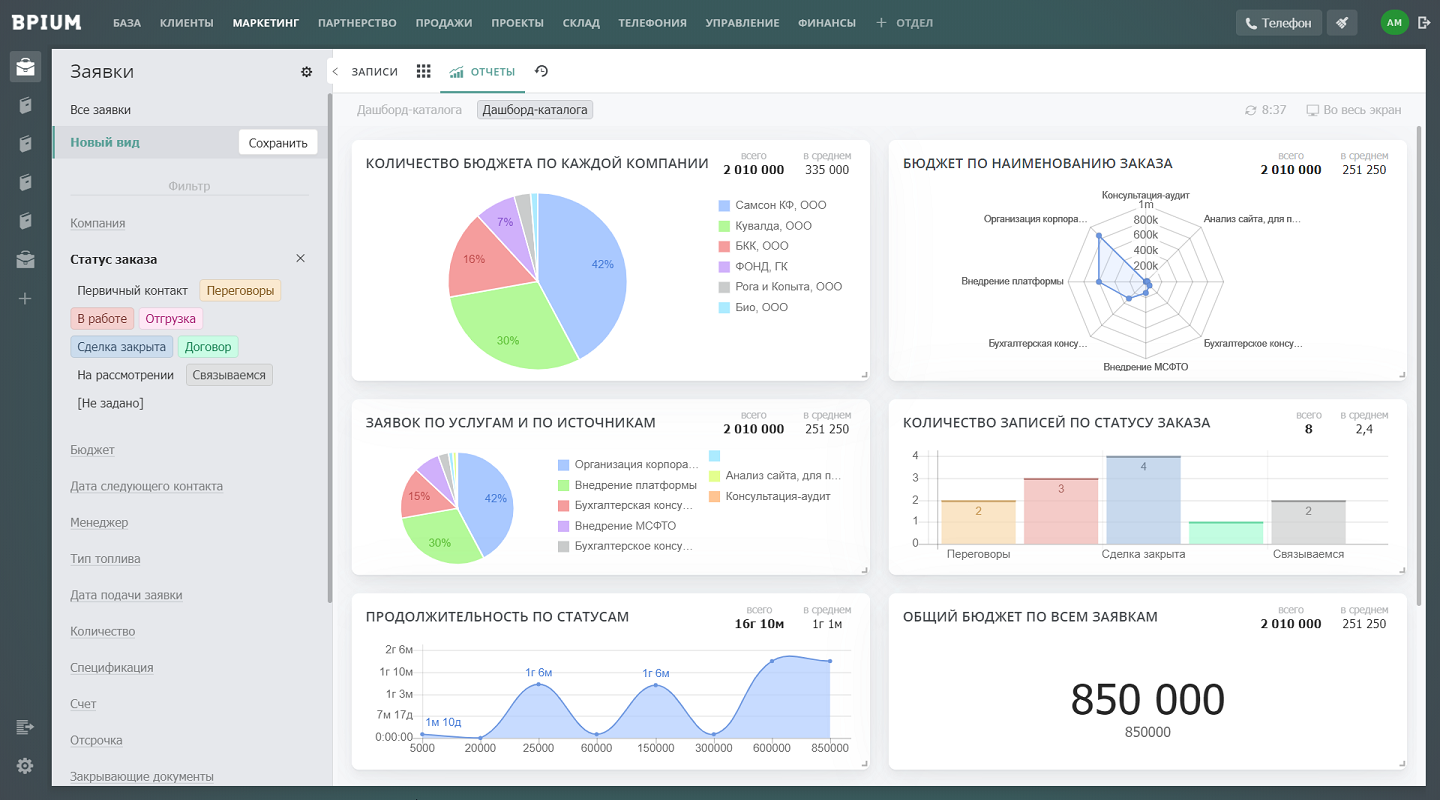Expand the Менеджер filter
Viewport: 1440px width, 800px height.
[x=99, y=523]
